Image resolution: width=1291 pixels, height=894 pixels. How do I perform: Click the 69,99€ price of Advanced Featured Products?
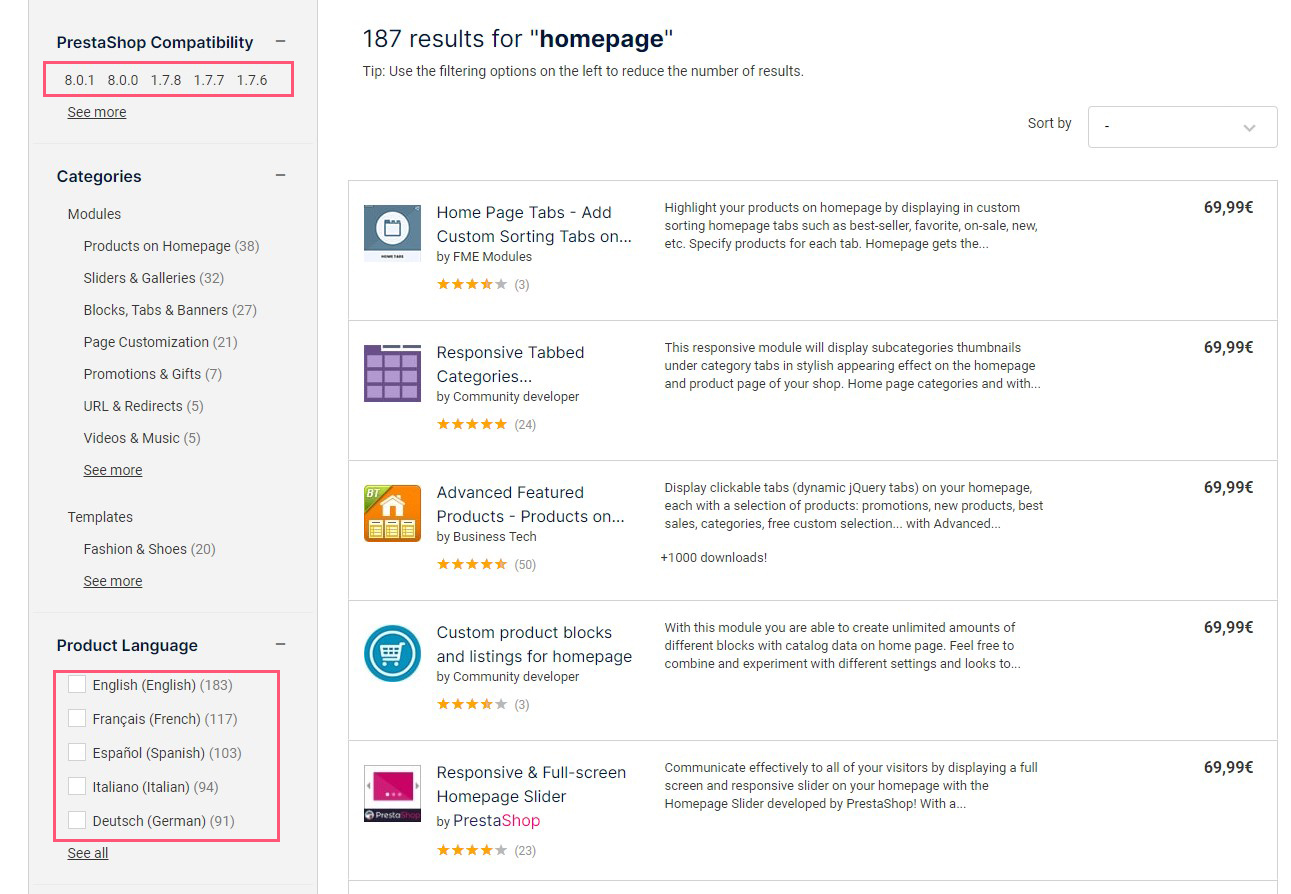tap(1228, 487)
